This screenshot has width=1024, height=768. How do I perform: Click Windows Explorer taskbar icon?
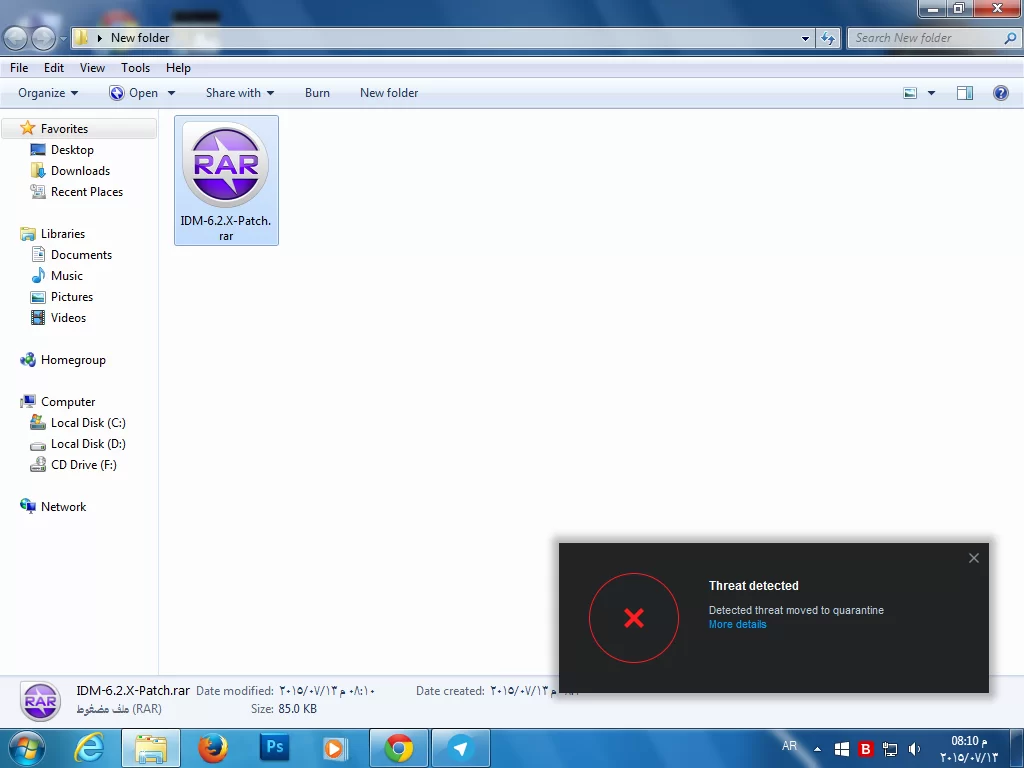tap(151, 748)
